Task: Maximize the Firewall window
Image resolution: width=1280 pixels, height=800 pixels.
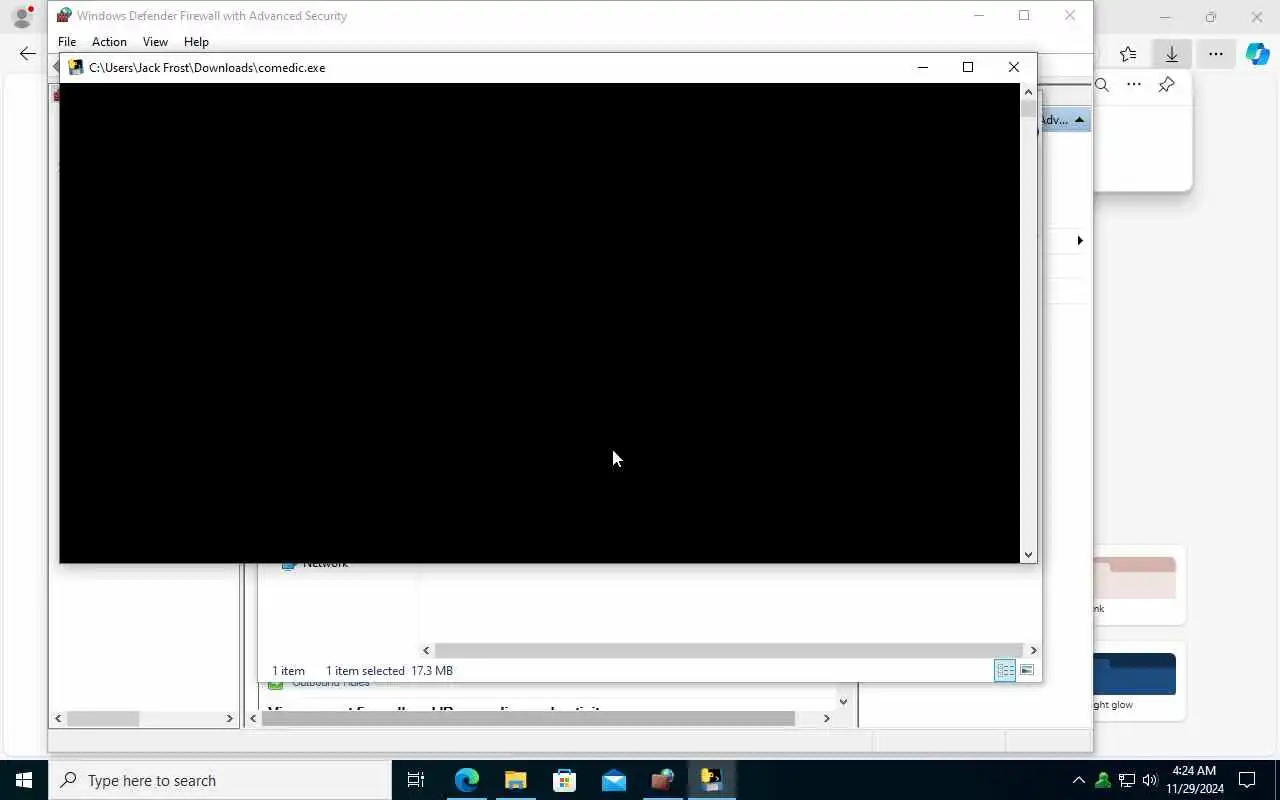Action: click(x=1024, y=16)
